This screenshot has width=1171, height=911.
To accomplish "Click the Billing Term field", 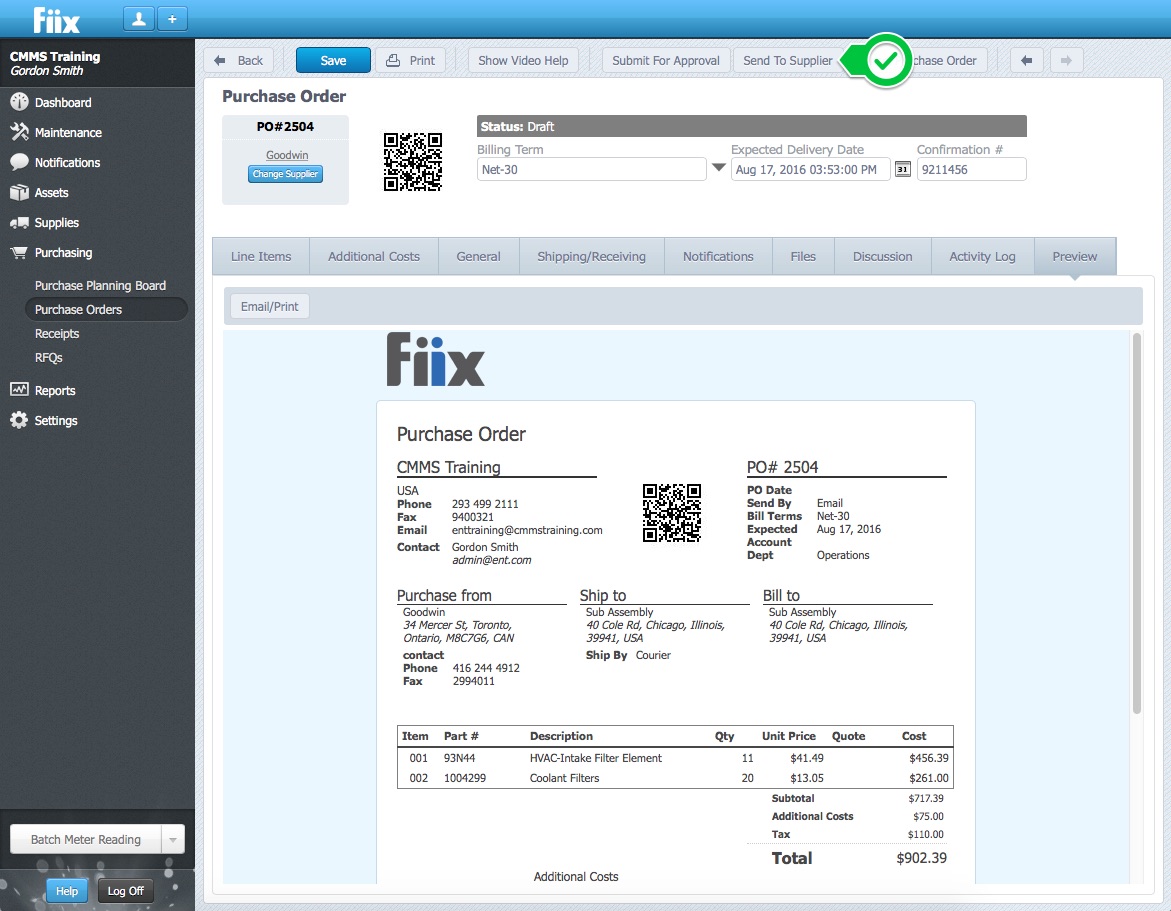I will [x=591, y=170].
